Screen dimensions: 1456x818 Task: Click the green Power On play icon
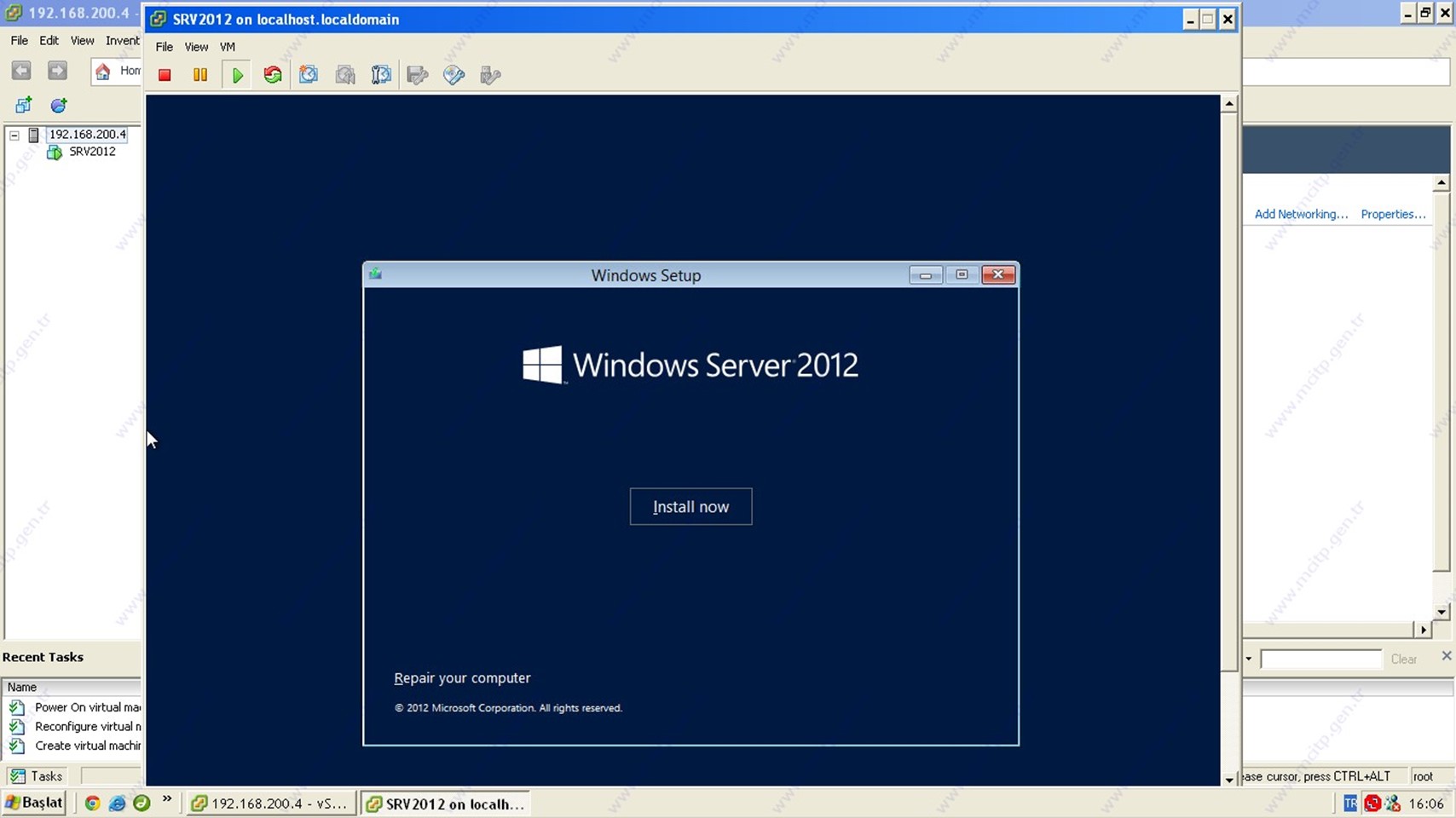[x=237, y=75]
